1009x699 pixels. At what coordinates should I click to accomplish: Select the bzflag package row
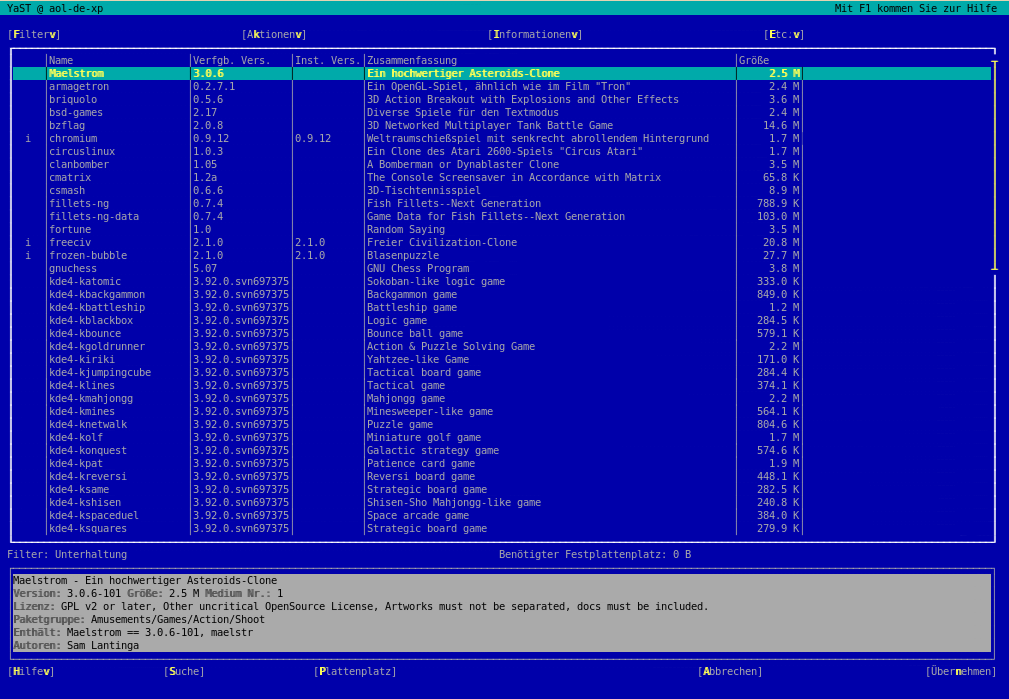(x=67, y=126)
